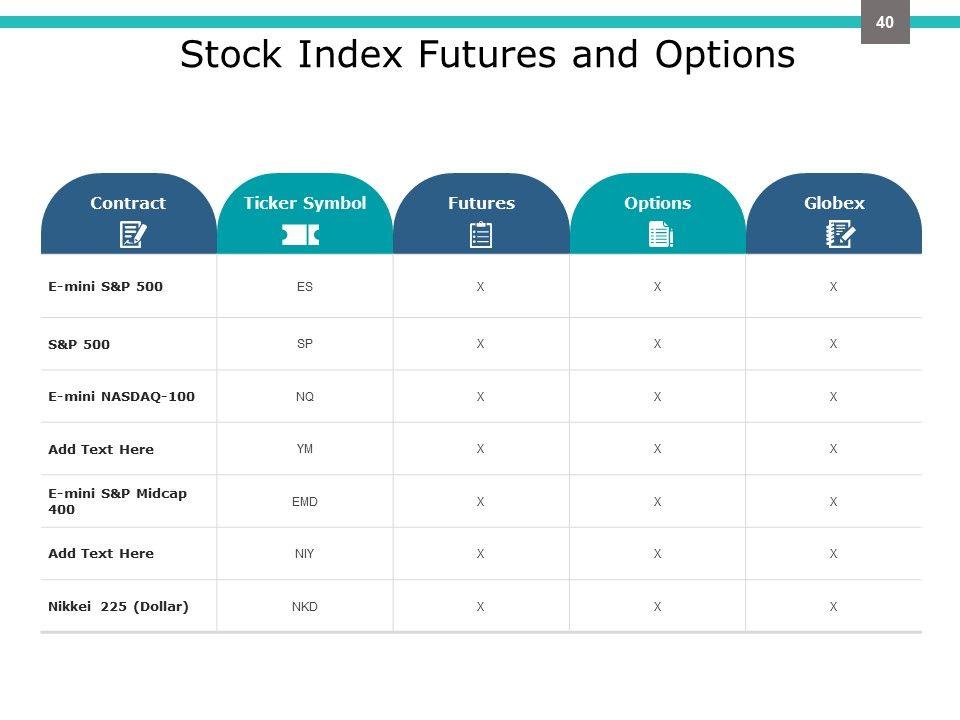Select the E-mini S&P 500 row label

[x=105, y=287]
